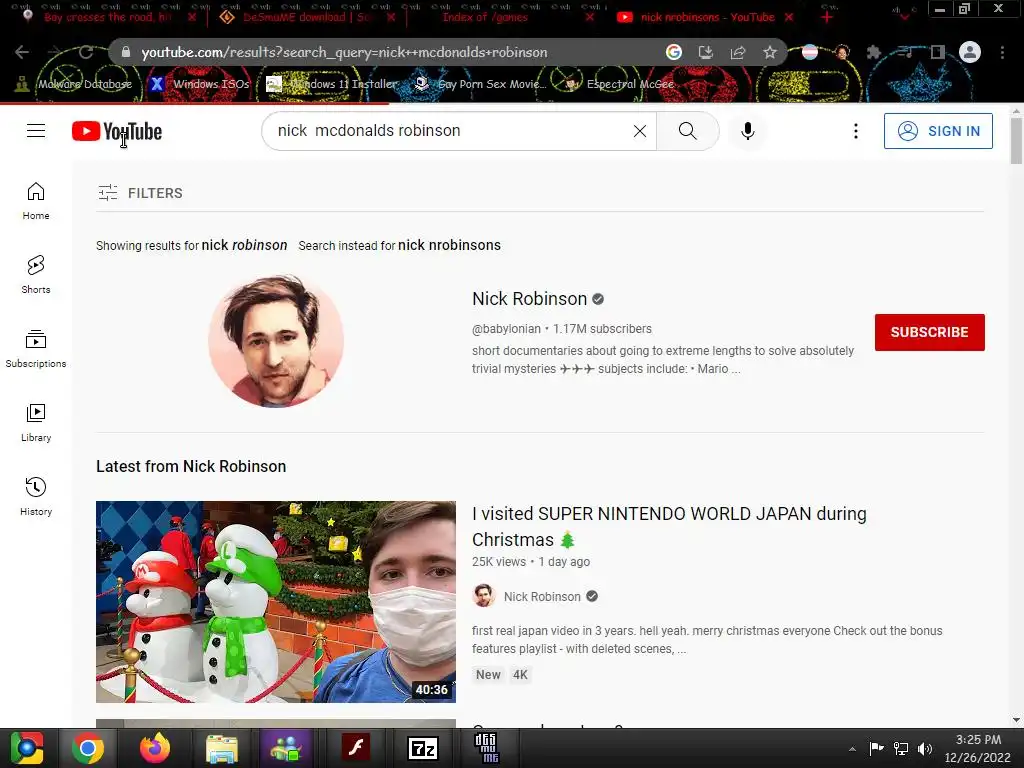Open 'I visited SUPER NINTENDO WORLD JAPAN' title
This screenshot has height=768, width=1024.
click(x=669, y=526)
